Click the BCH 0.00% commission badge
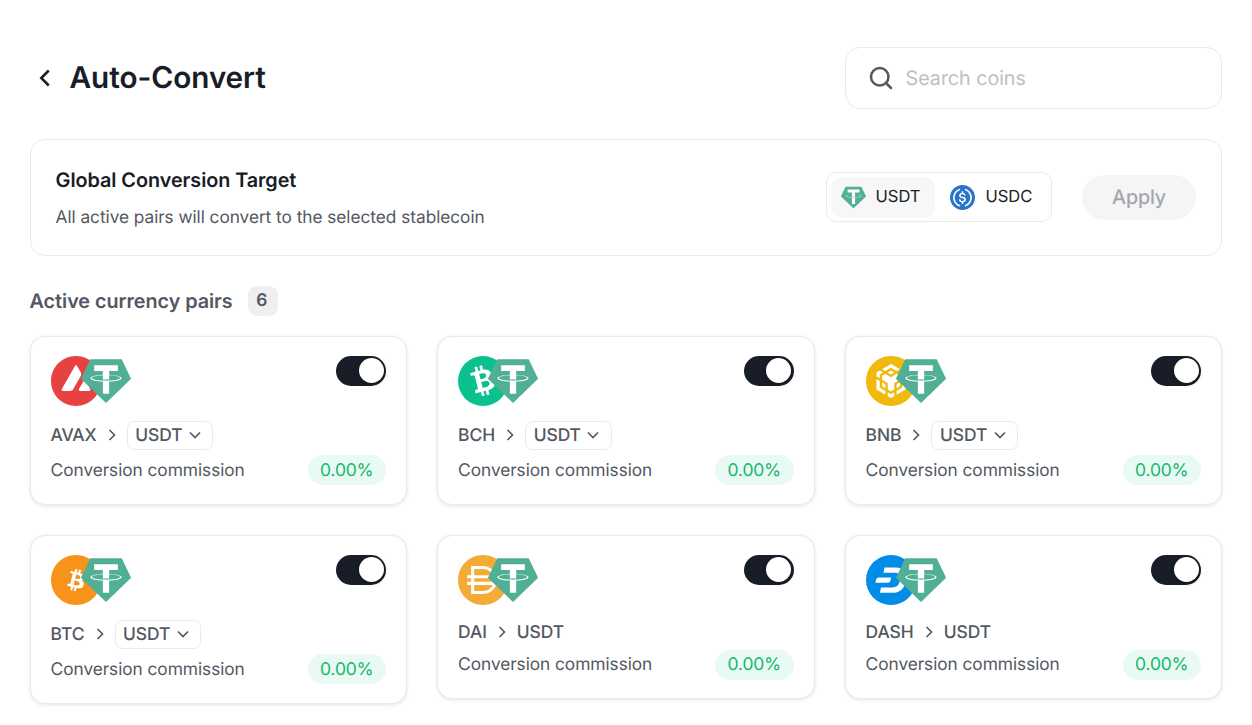The width and height of the screenshot is (1252, 725). [x=754, y=470]
